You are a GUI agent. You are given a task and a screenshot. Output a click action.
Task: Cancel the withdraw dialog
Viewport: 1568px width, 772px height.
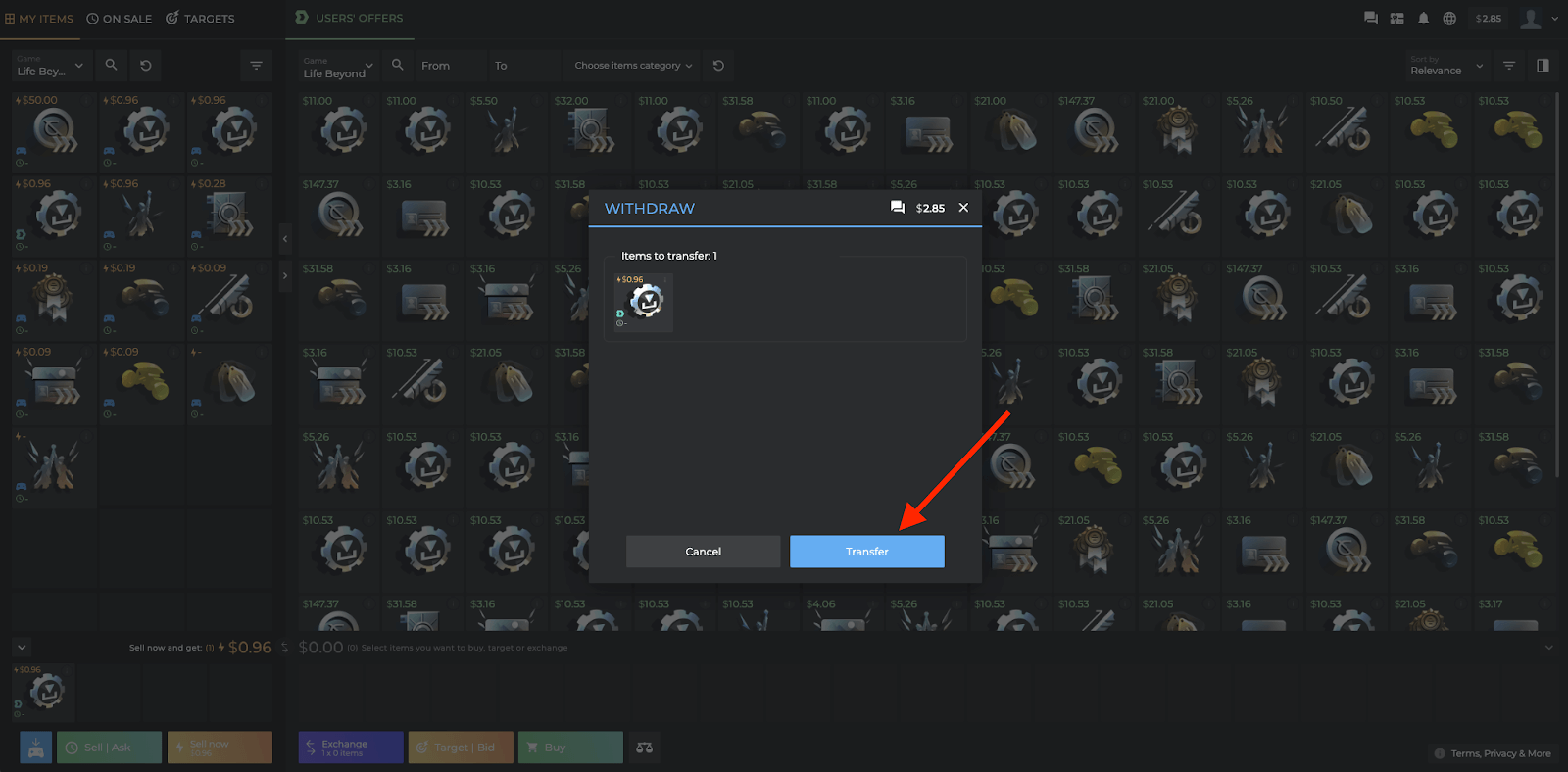click(x=703, y=552)
